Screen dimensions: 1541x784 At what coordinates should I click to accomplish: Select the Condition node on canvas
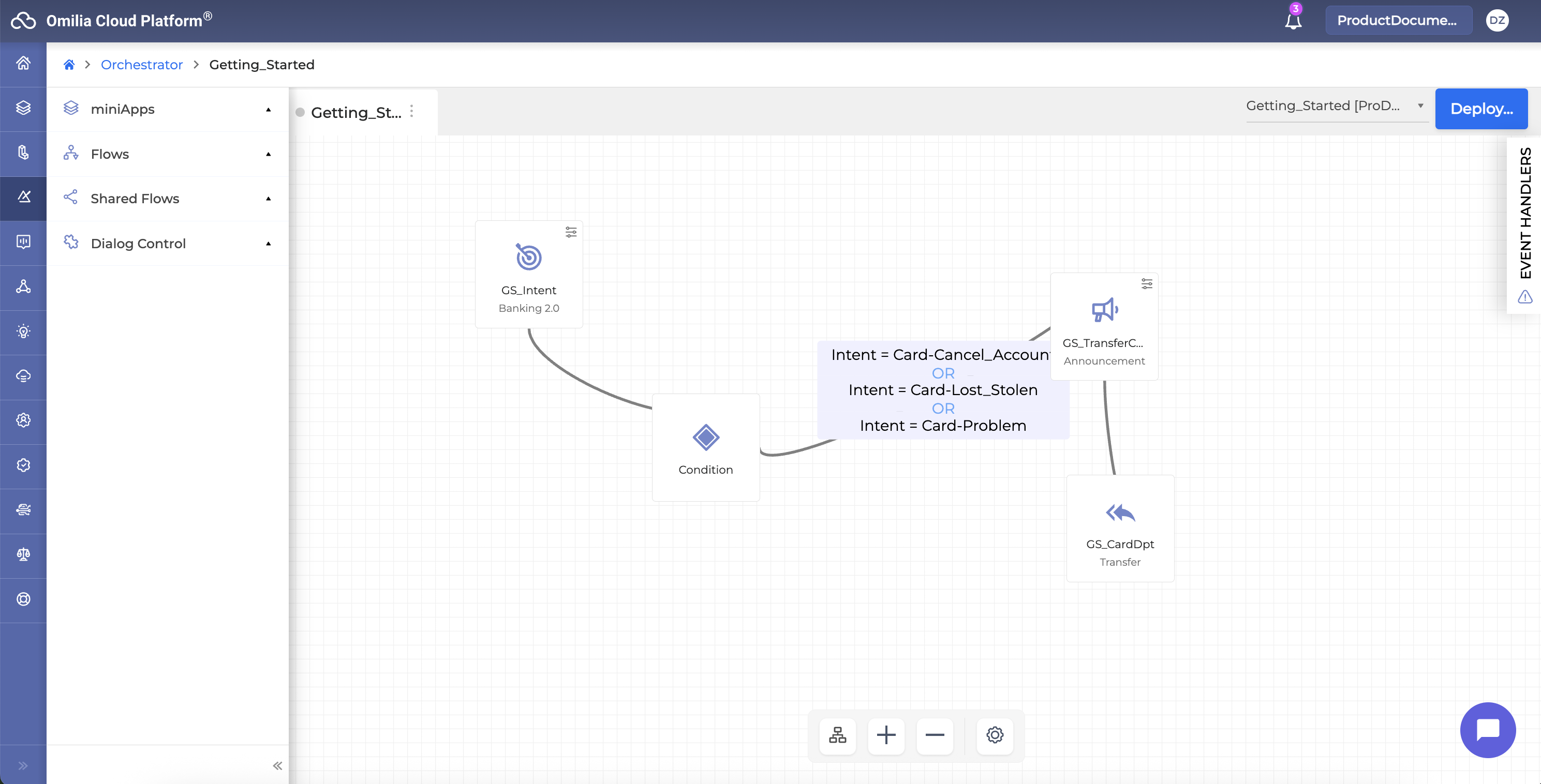click(x=705, y=447)
